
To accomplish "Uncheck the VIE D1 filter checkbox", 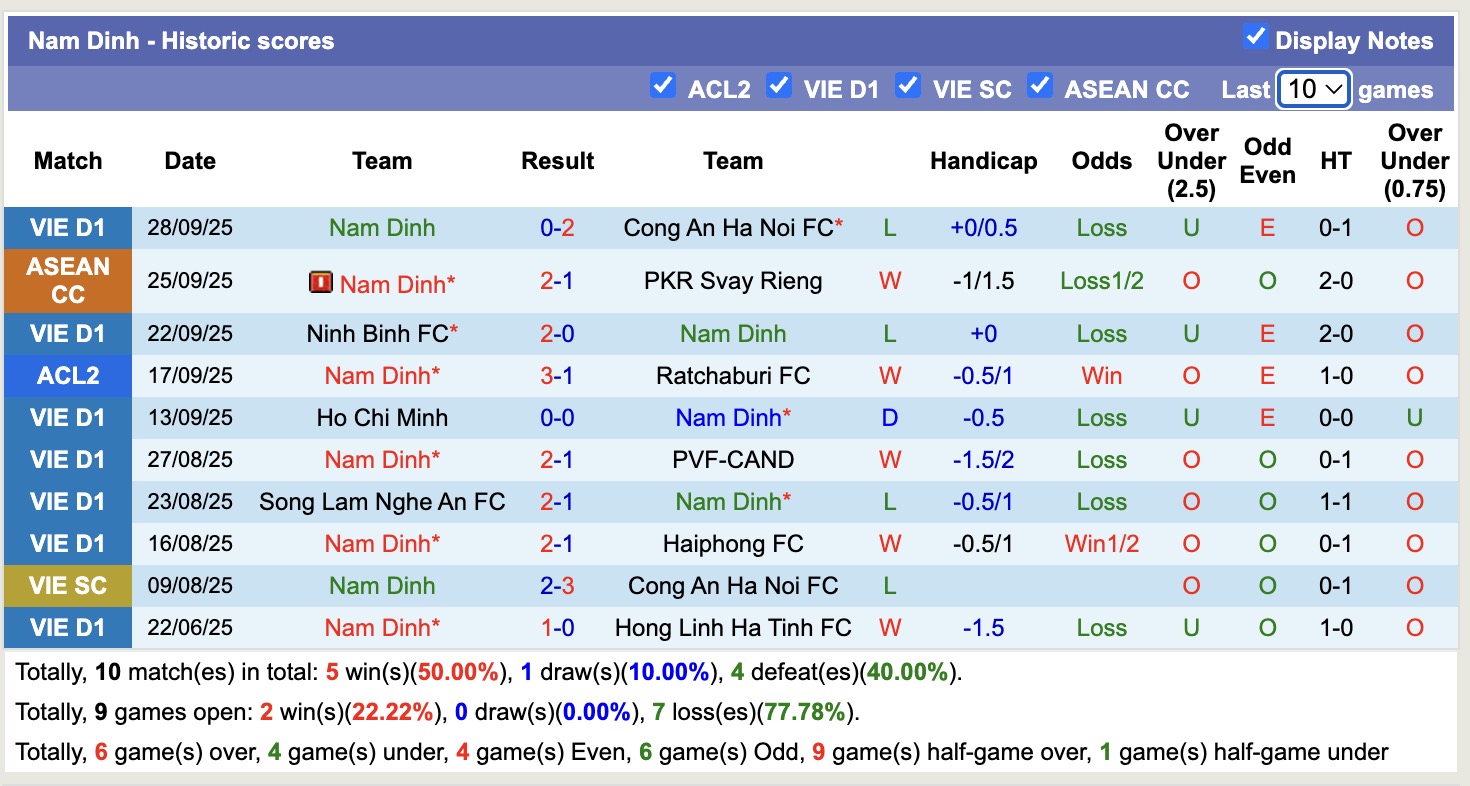I will (779, 87).
